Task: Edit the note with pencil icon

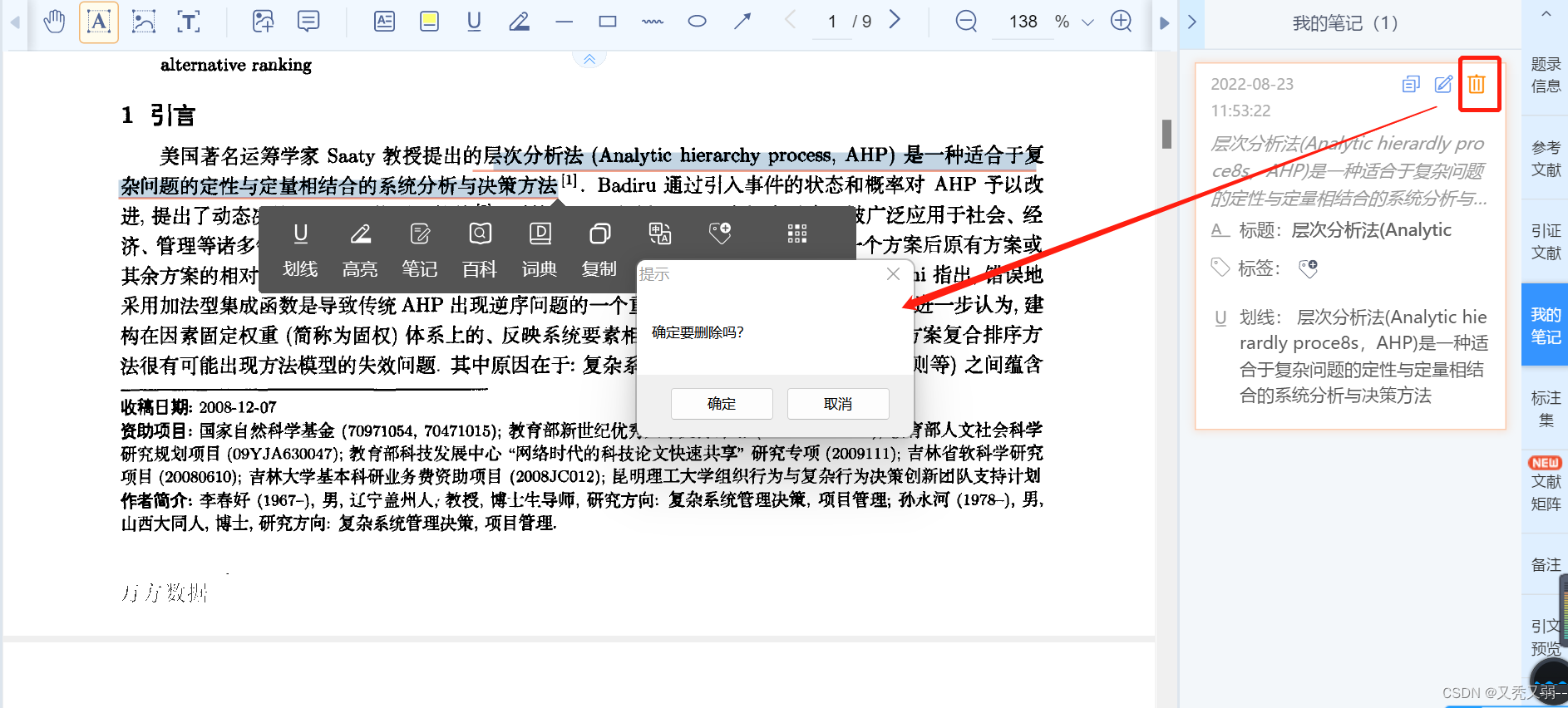Action: coord(1444,84)
